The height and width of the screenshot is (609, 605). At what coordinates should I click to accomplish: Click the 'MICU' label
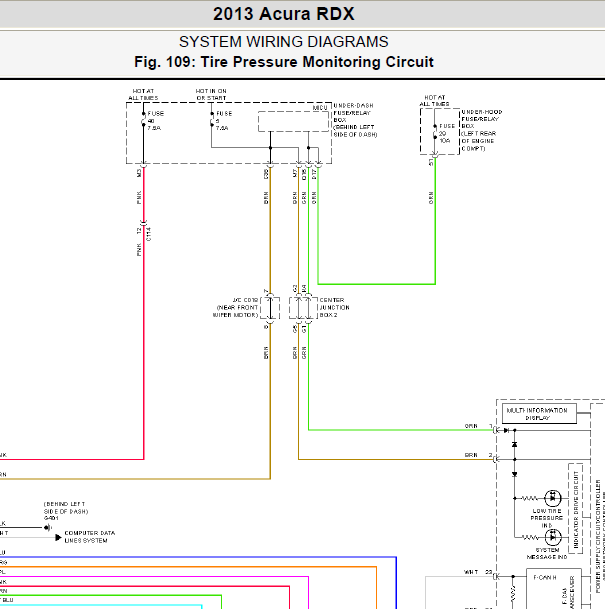coord(320,108)
